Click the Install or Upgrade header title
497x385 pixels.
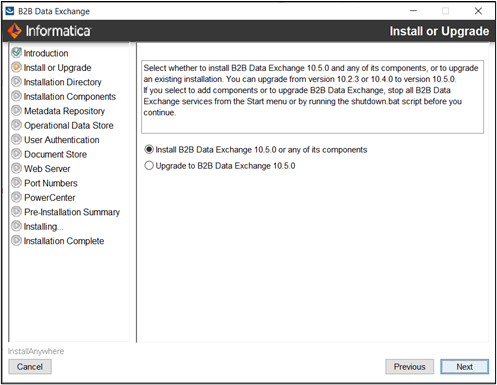point(439,31)
